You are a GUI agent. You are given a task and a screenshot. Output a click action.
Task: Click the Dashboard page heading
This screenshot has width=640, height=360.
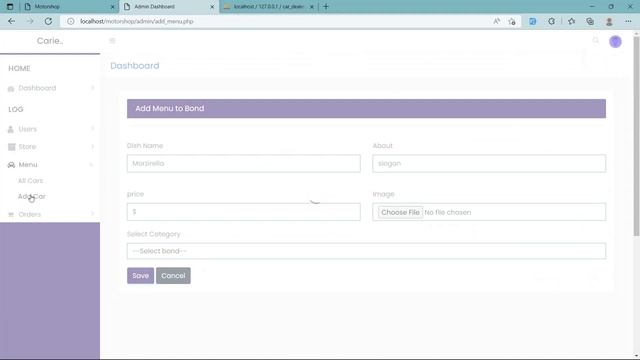pyautogui.click(x=135, y=66)
